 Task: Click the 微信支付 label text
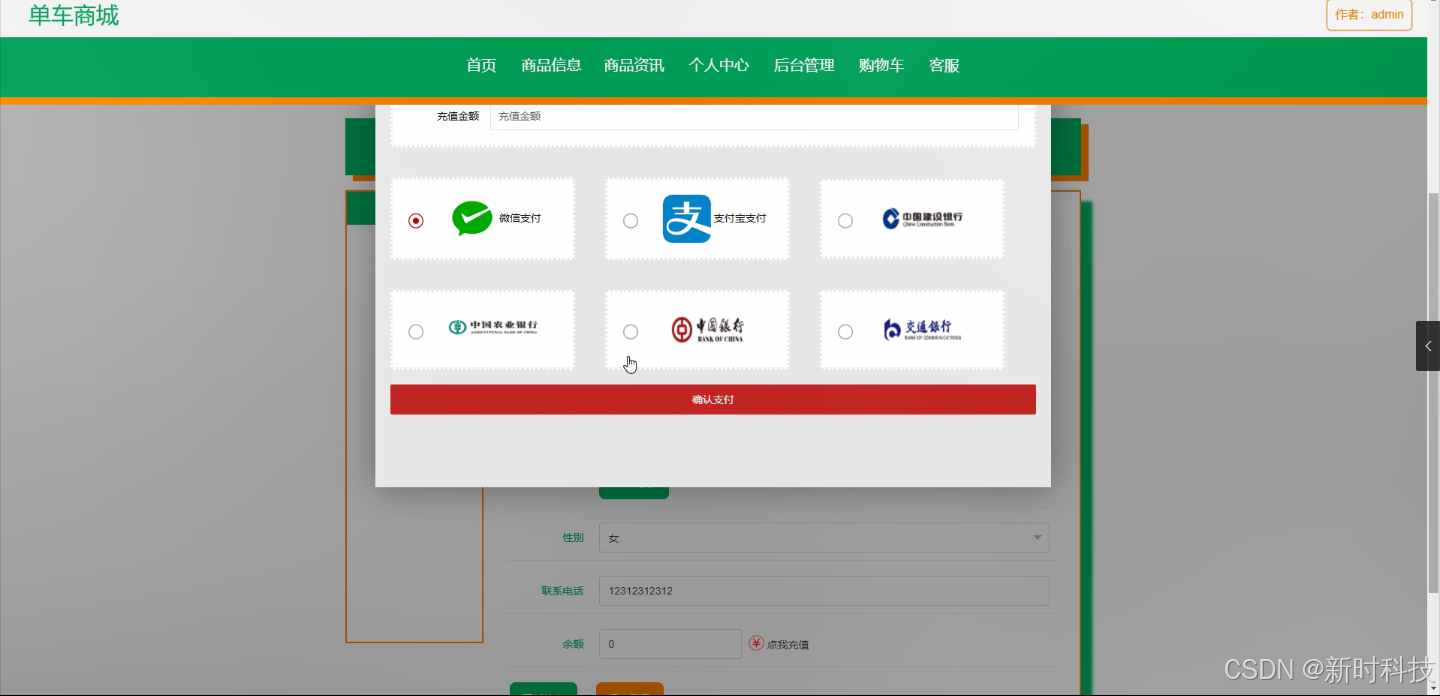(520, 218)
